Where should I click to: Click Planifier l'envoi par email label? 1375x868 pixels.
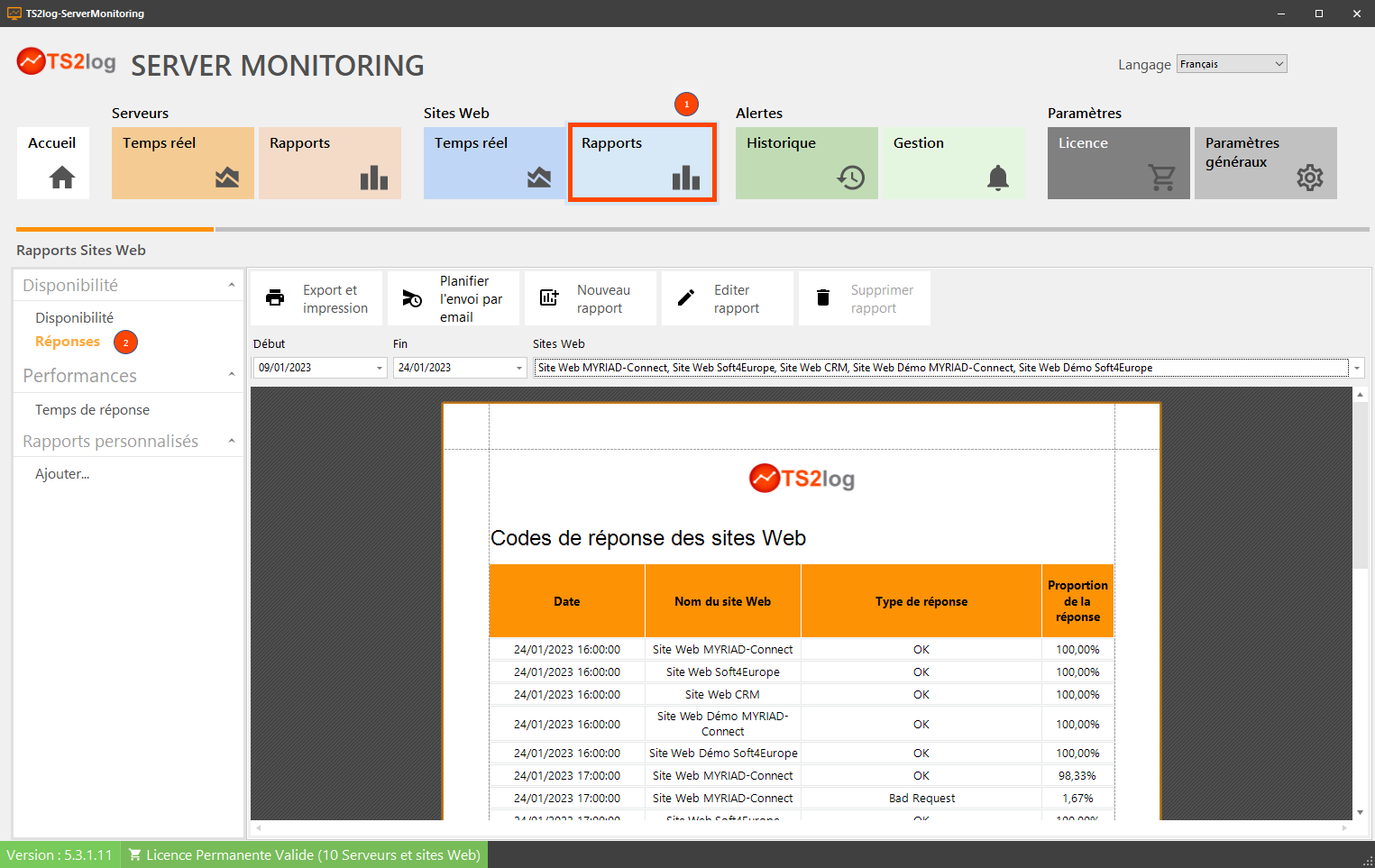[x=471, y=299]
